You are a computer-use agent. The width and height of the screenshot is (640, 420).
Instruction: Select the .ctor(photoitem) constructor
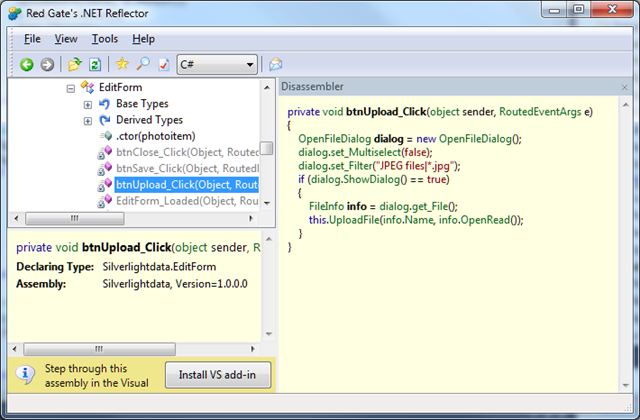tap(156, 136)
